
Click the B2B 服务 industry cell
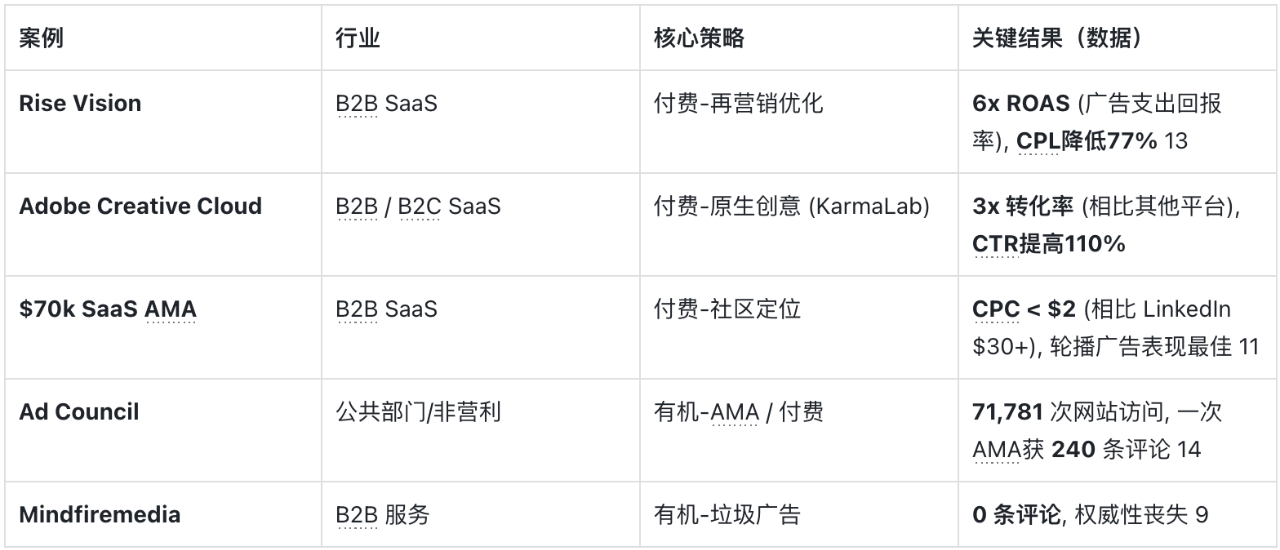pos(382,515)
